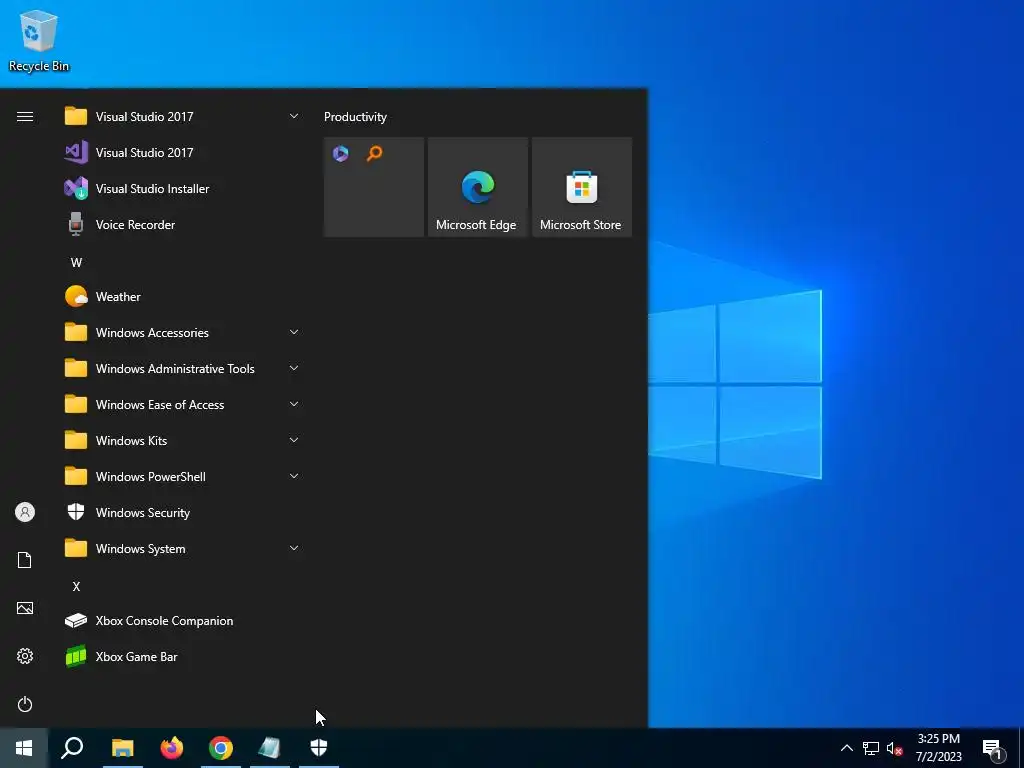Click the Windows Start button

[x=24, y=748]
